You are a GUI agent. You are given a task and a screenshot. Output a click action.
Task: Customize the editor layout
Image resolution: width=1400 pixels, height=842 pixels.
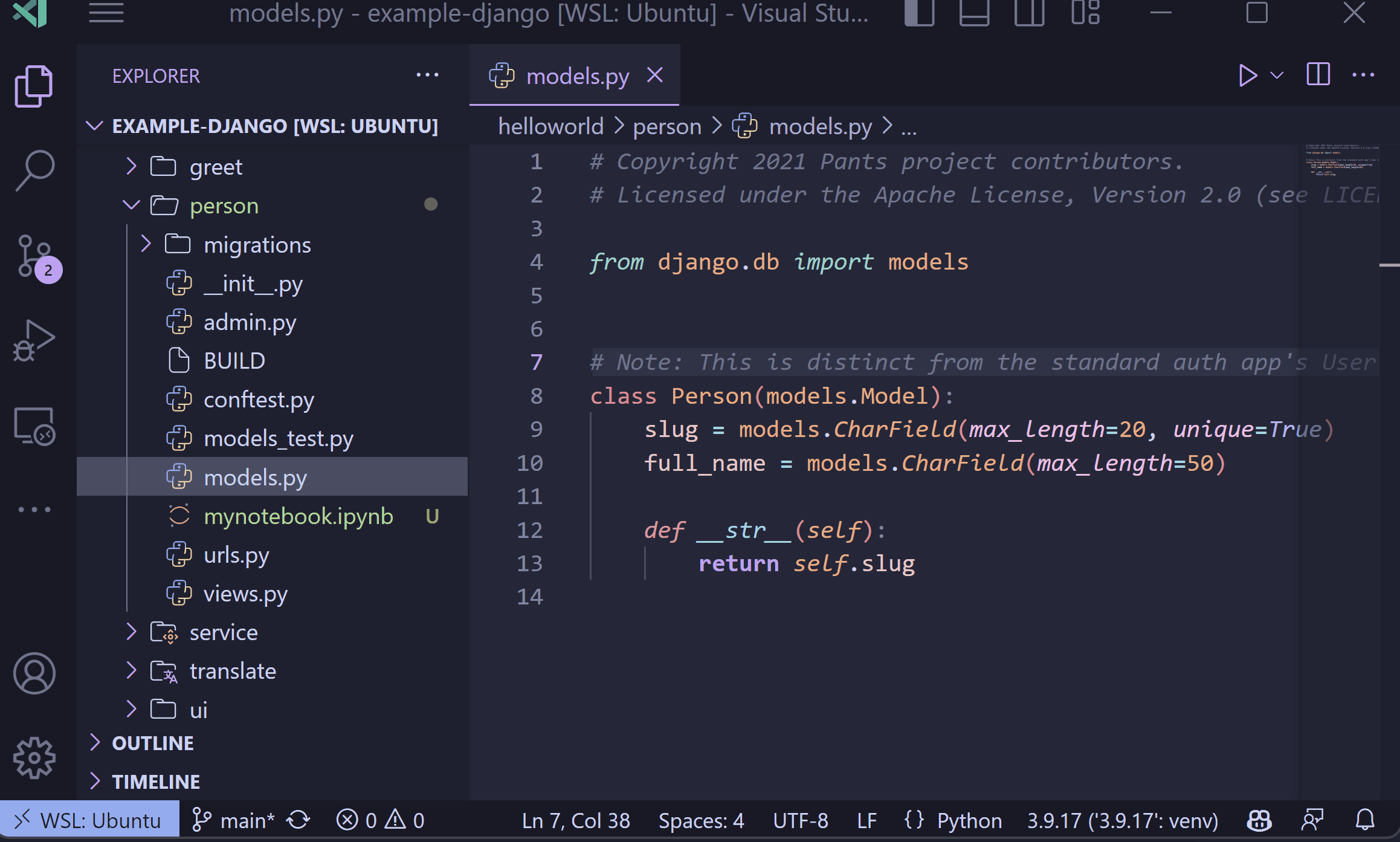coord(1085,13)
